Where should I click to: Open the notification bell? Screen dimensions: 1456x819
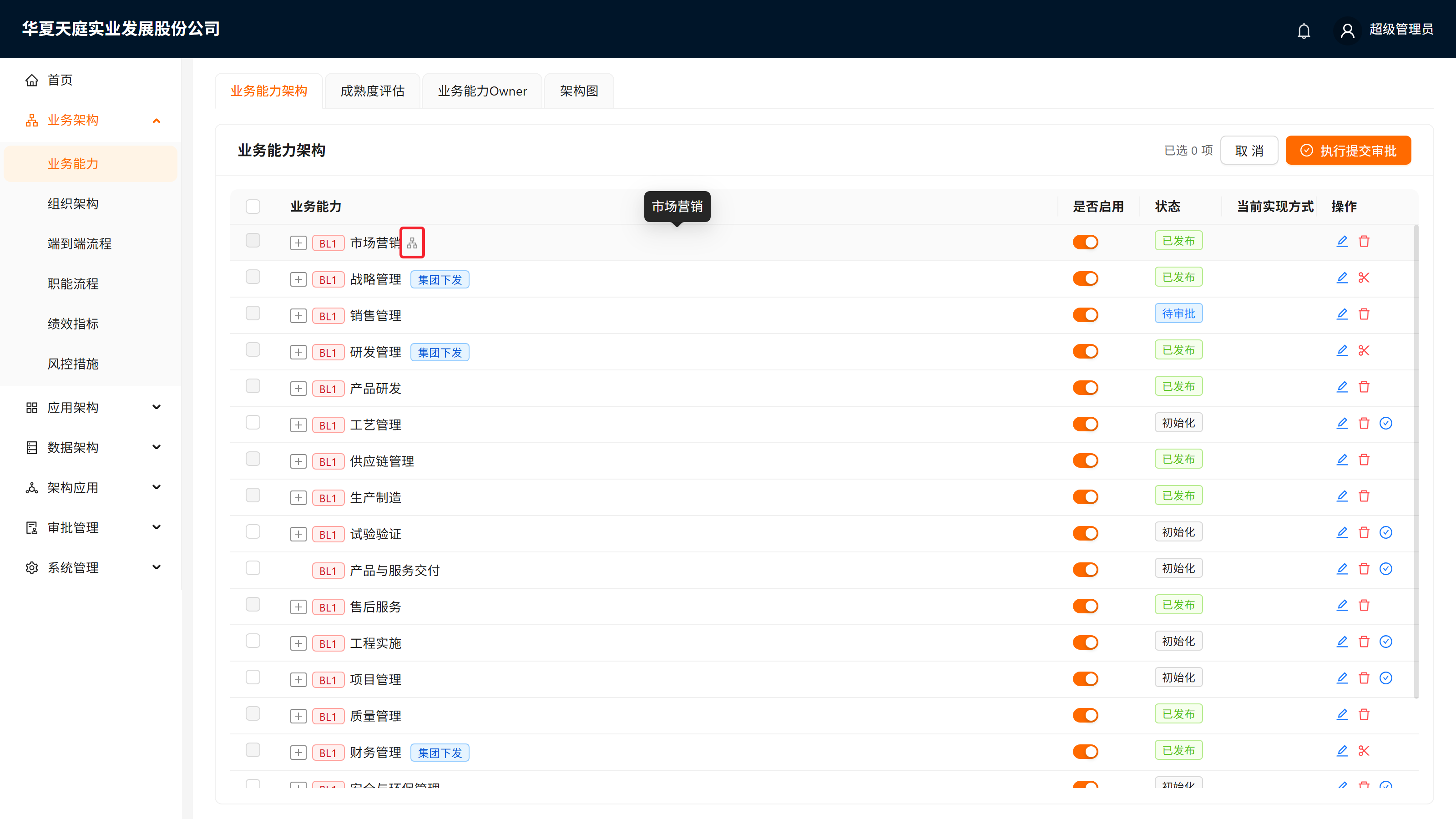(x=1304, y=30)
